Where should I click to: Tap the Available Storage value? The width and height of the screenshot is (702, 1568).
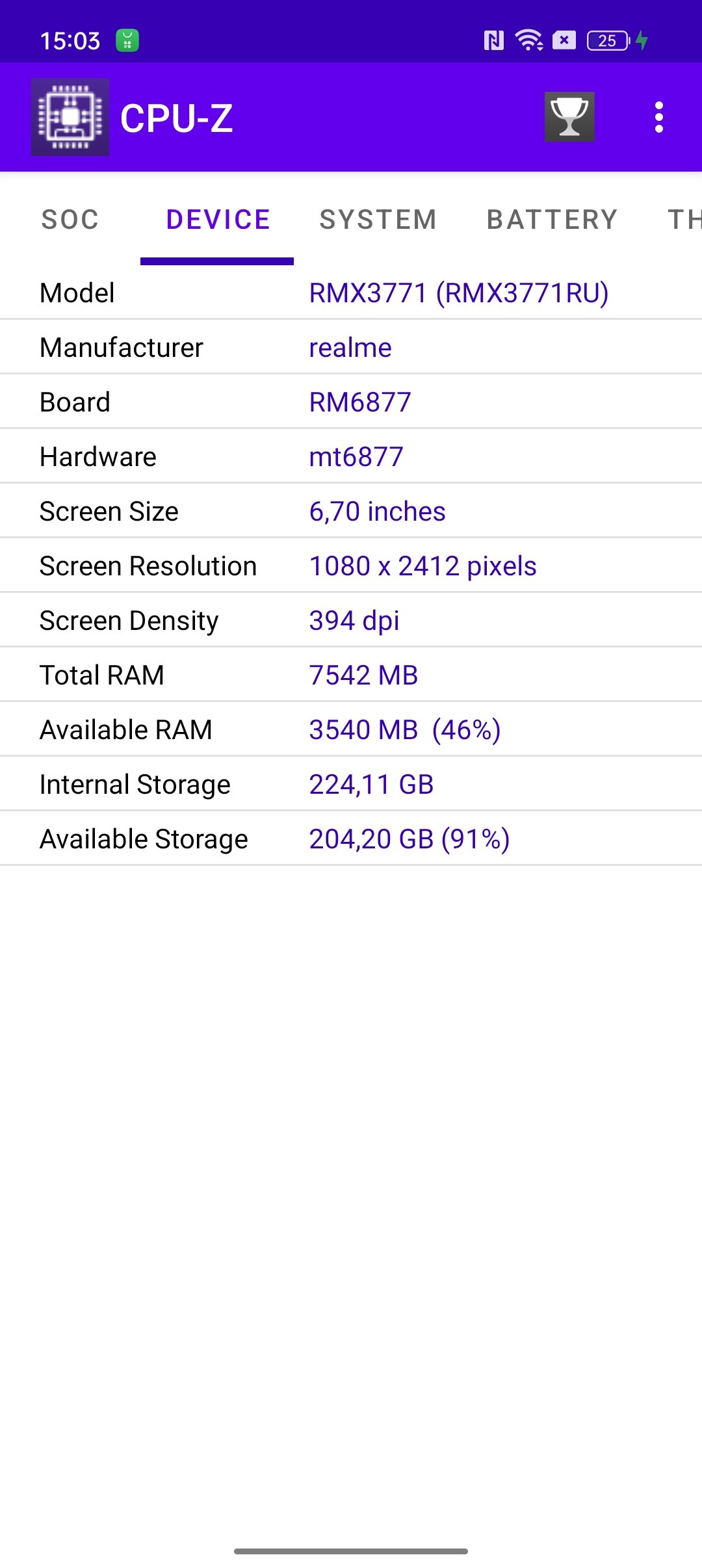pyautogui.click(x=409, y=839)
